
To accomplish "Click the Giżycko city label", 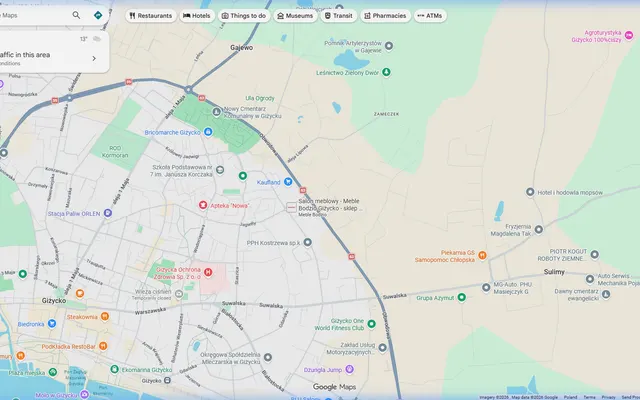I will (54, 300).
